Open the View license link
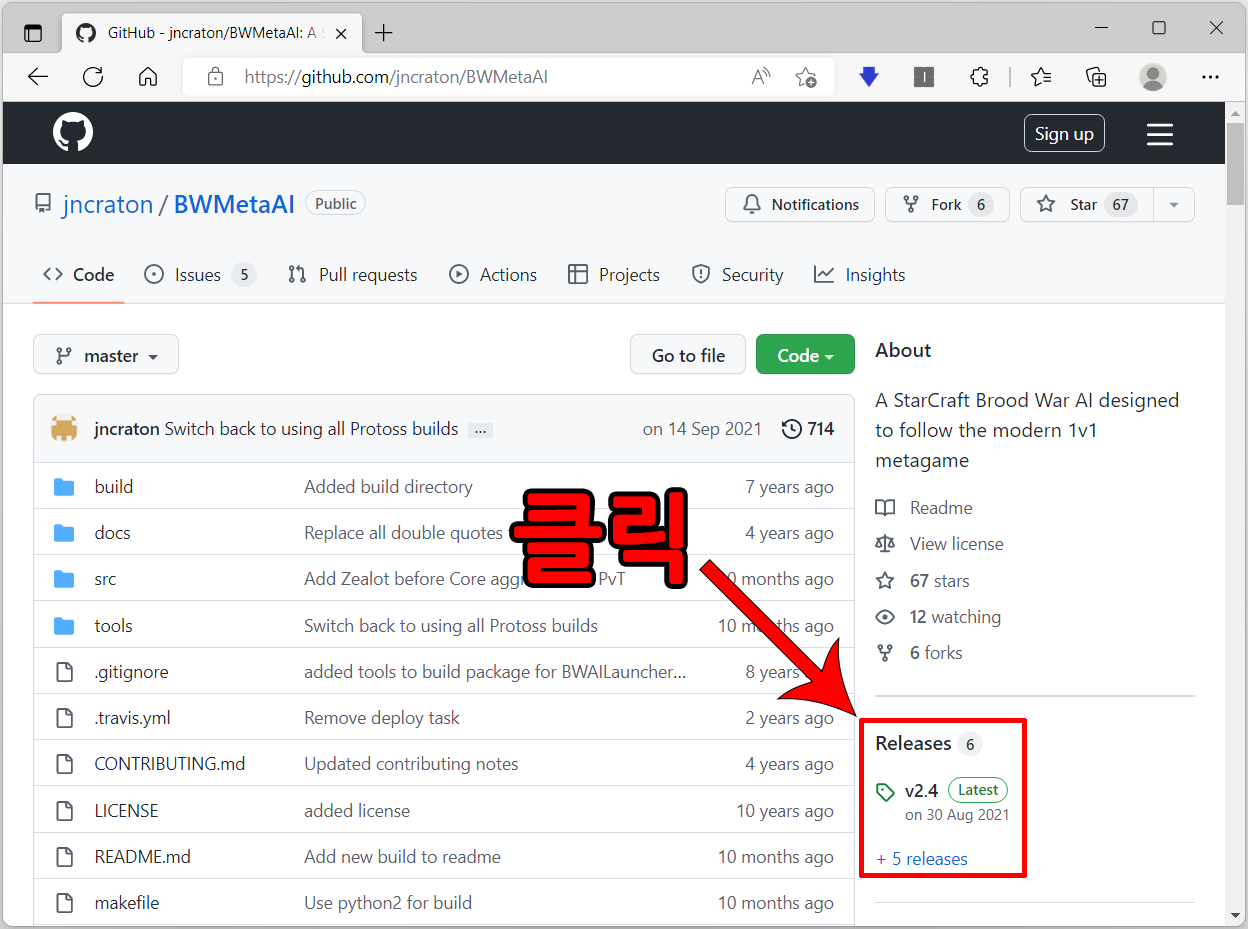This screenshot has height=929, width=1248. click(956, 544)
